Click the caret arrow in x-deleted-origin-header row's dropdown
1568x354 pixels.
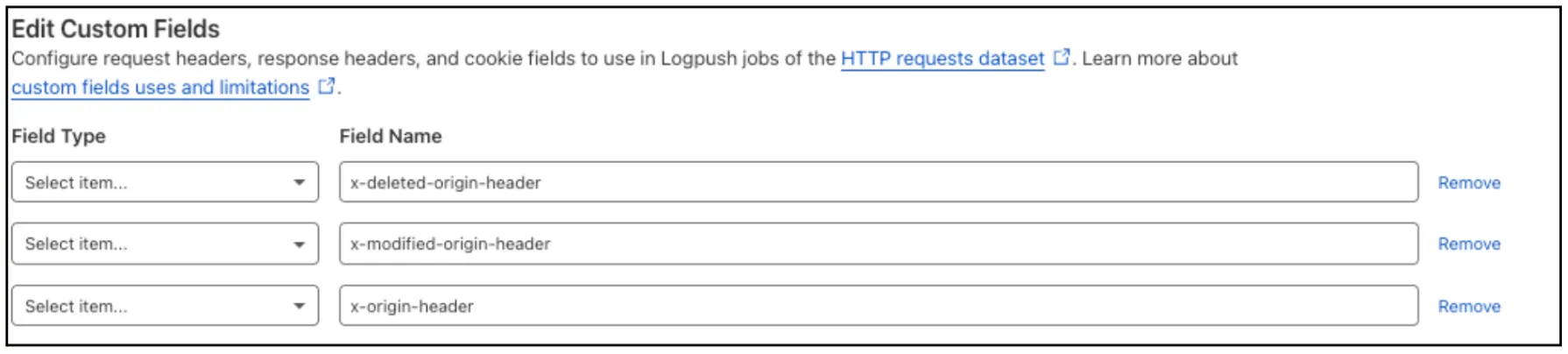coord(299,182)
